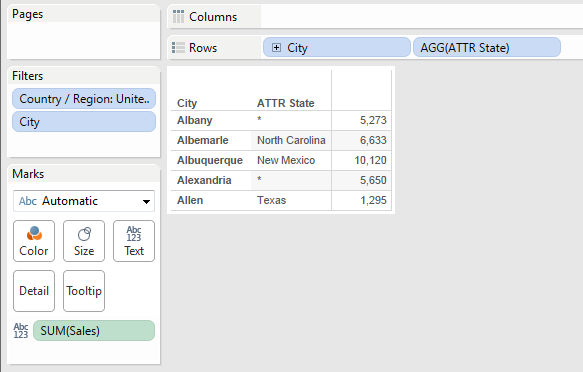The width and height of the screenshot is (583, 372).
Task: Open the Size marks card
Action: coord(84,241)
